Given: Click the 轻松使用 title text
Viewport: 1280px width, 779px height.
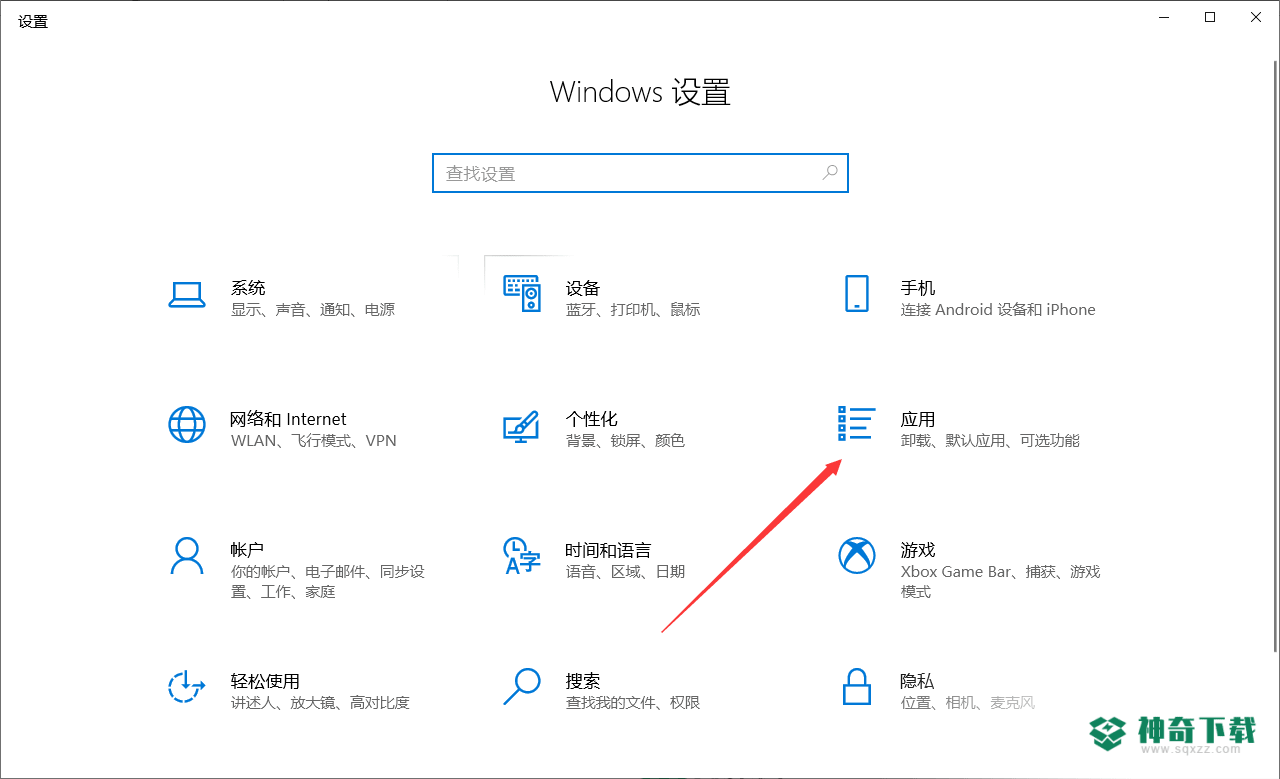Looking at the screenshot, I should click(x=265, y=681).
